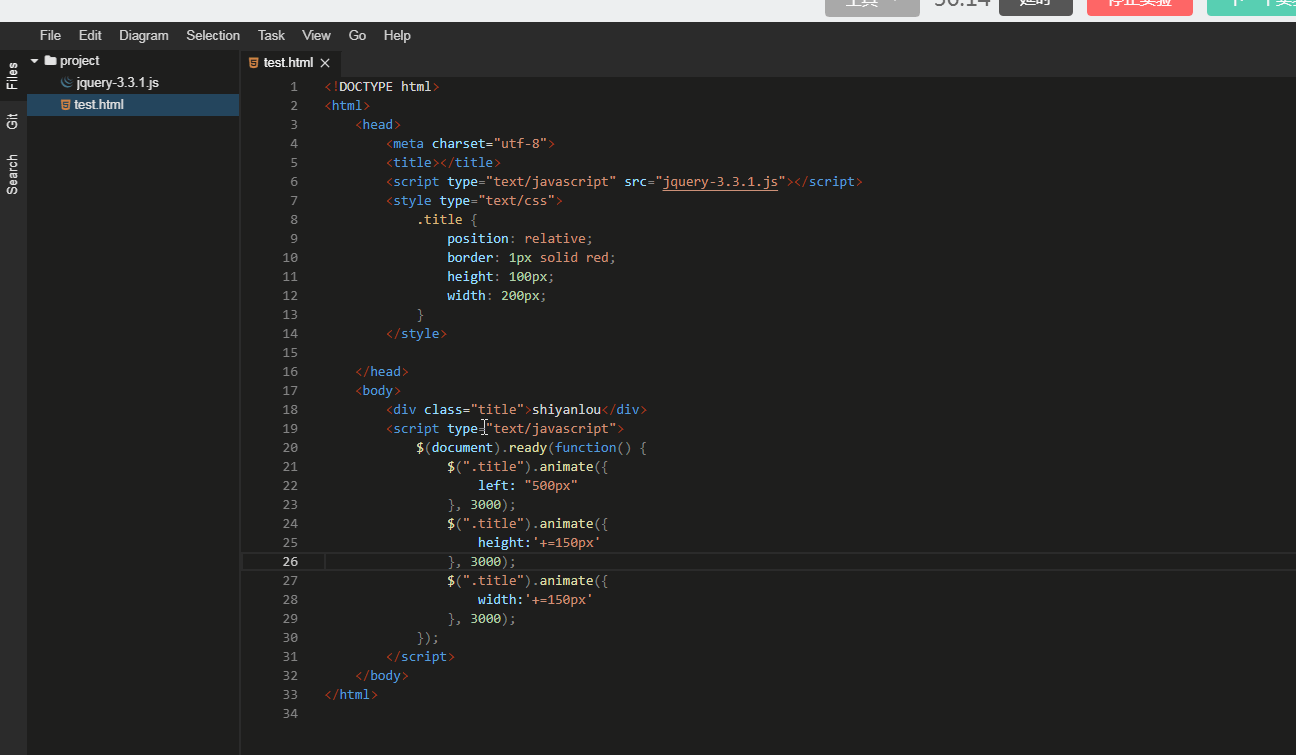The image size is (1296, 755).
Task: Click the "relative" position value
Action: (554, 239)
